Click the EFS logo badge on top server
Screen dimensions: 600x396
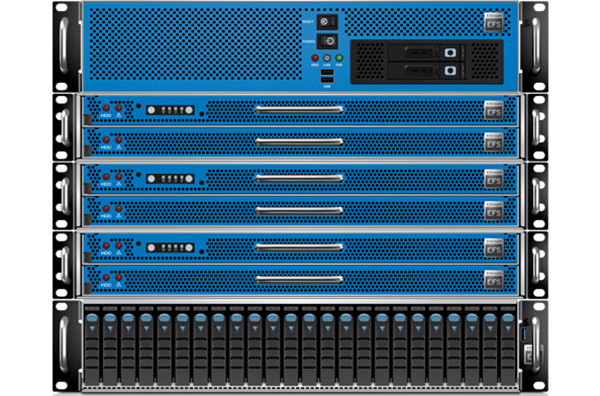[x=494, y=22]
